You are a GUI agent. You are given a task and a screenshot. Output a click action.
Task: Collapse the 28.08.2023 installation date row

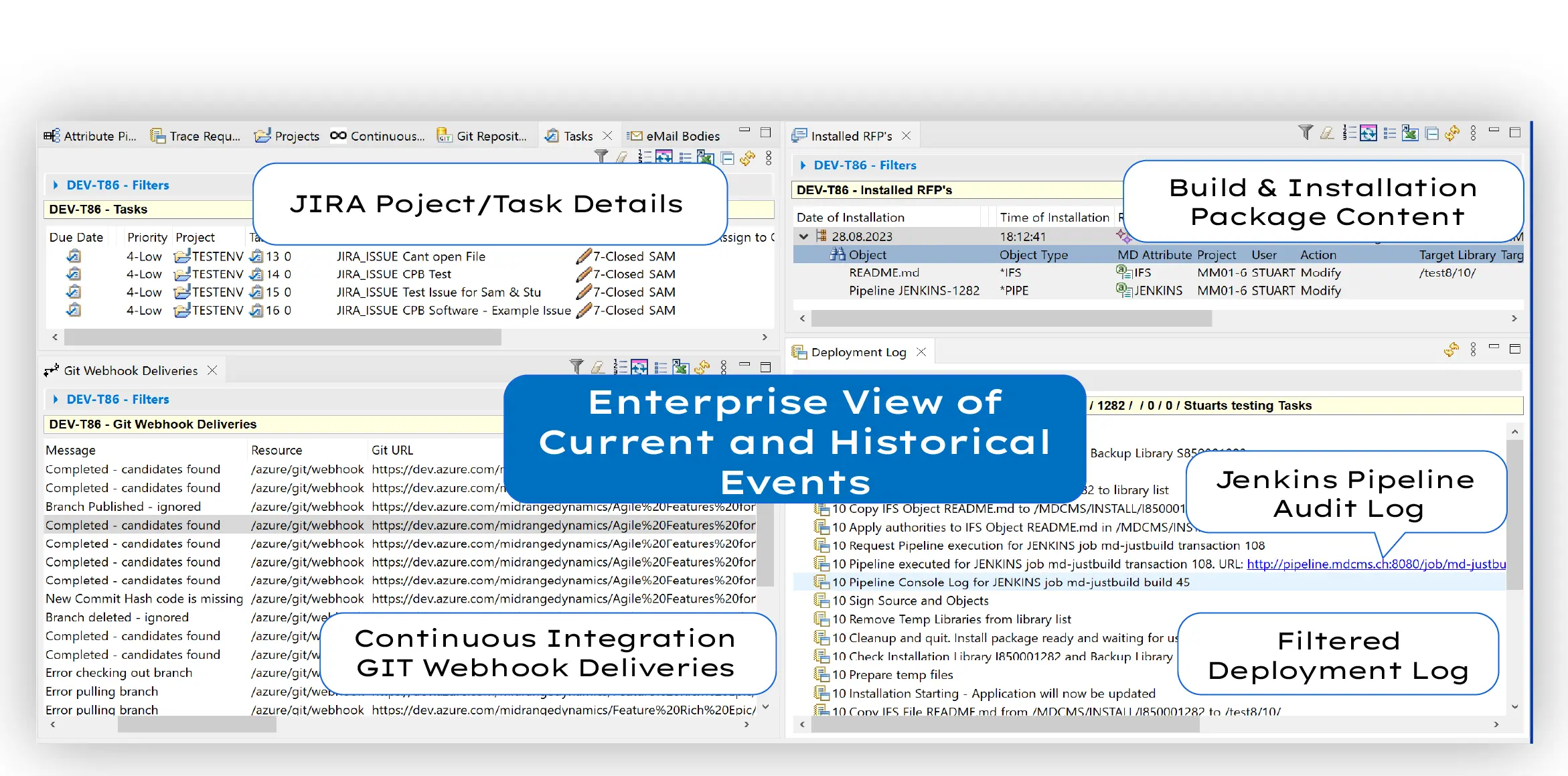[803, 236]
